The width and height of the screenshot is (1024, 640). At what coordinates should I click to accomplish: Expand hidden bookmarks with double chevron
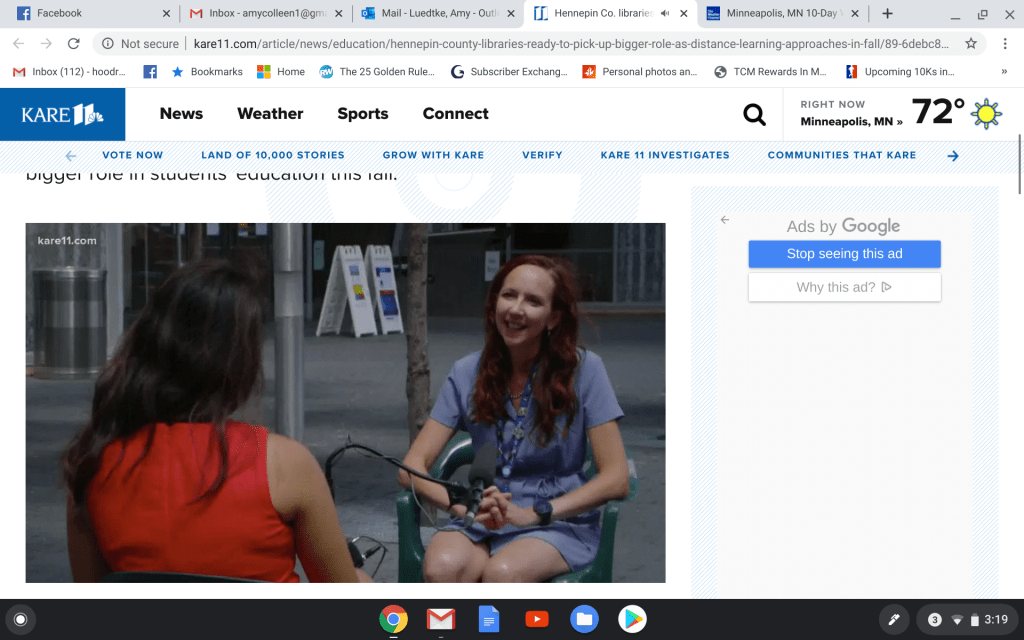[x=1004, y=72]
